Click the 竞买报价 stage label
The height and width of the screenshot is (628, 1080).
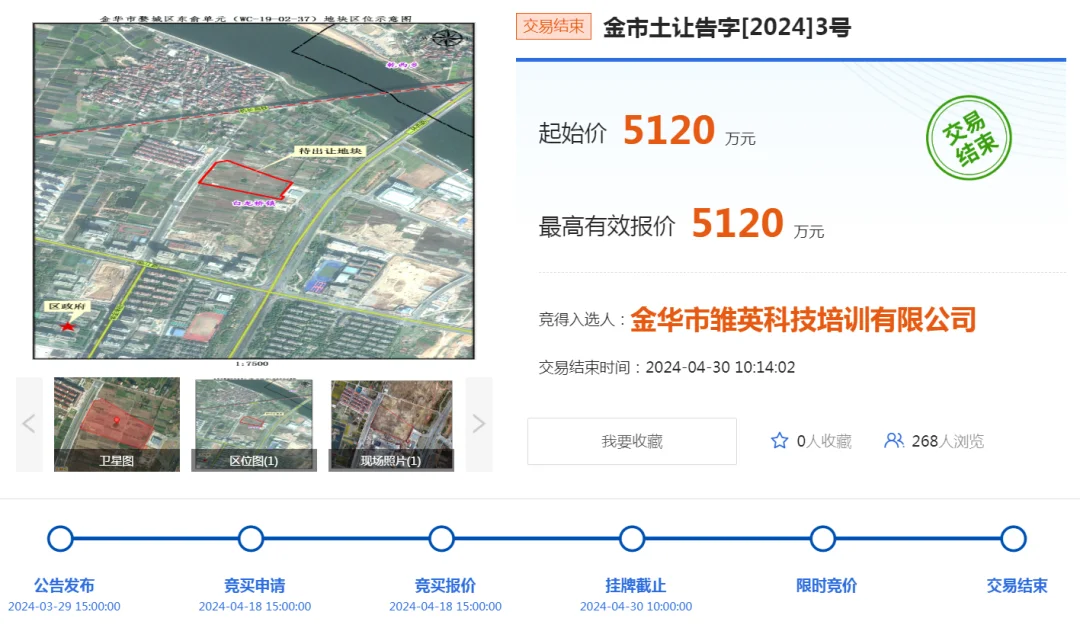click(x=445, y=585)
